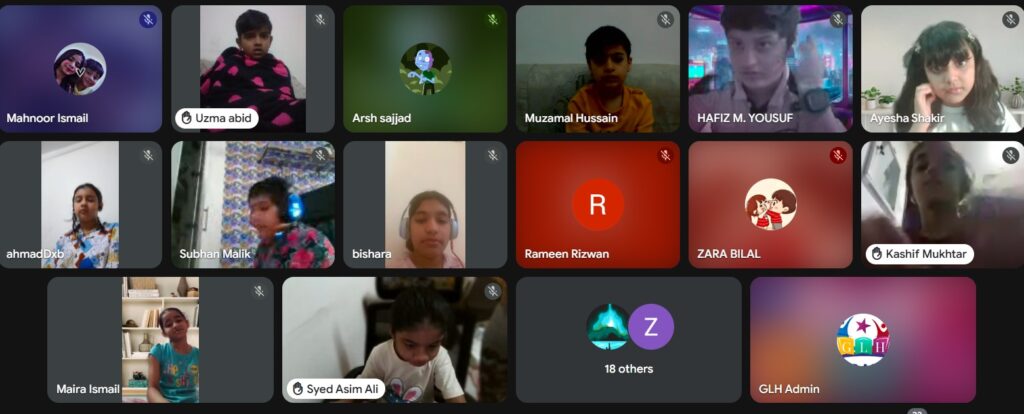
Task: Click the red R avatar of Rameen Rizwan
Action: point(598,204)
